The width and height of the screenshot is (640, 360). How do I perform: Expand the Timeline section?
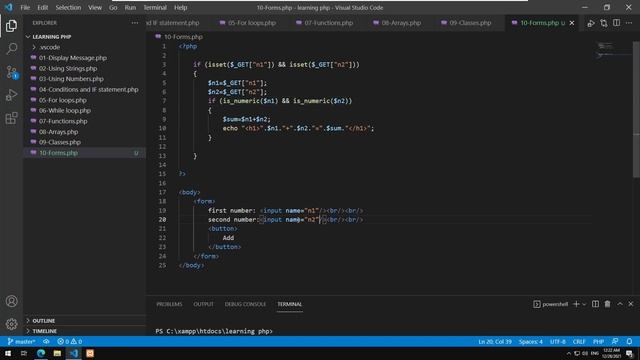click(84, 331)
